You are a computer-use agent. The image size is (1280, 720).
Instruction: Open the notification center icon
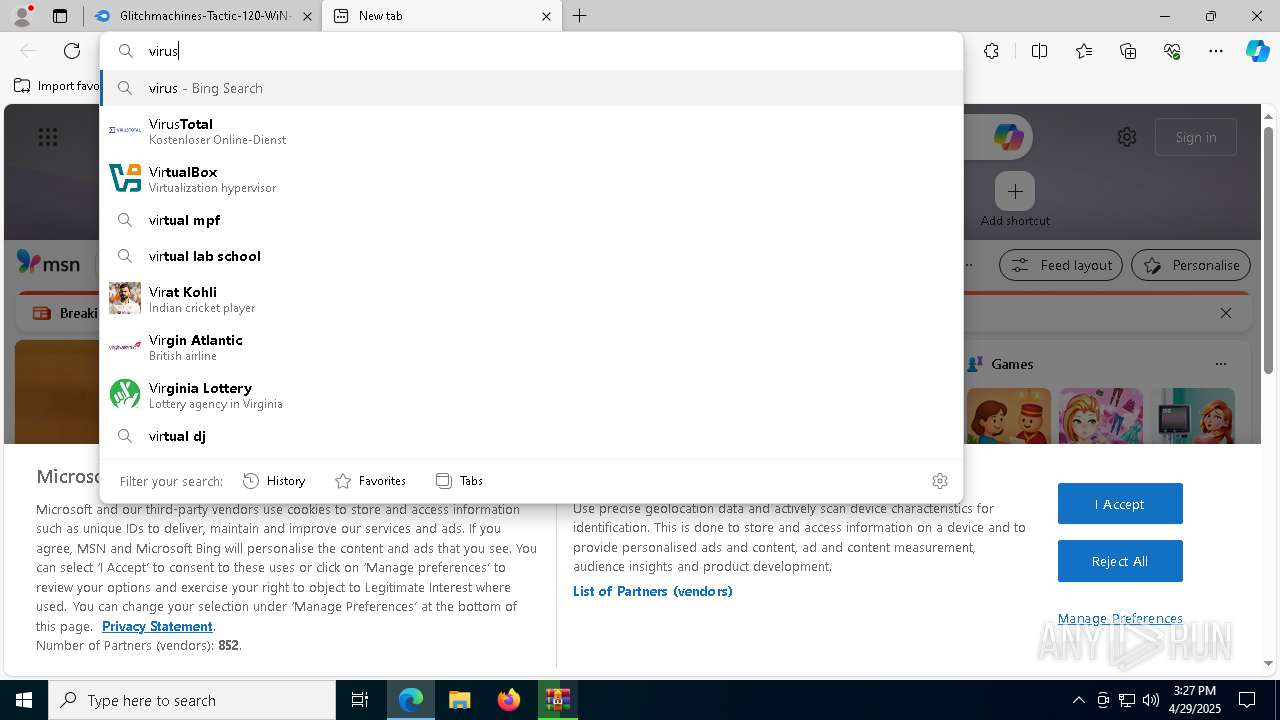point(1247,700)
